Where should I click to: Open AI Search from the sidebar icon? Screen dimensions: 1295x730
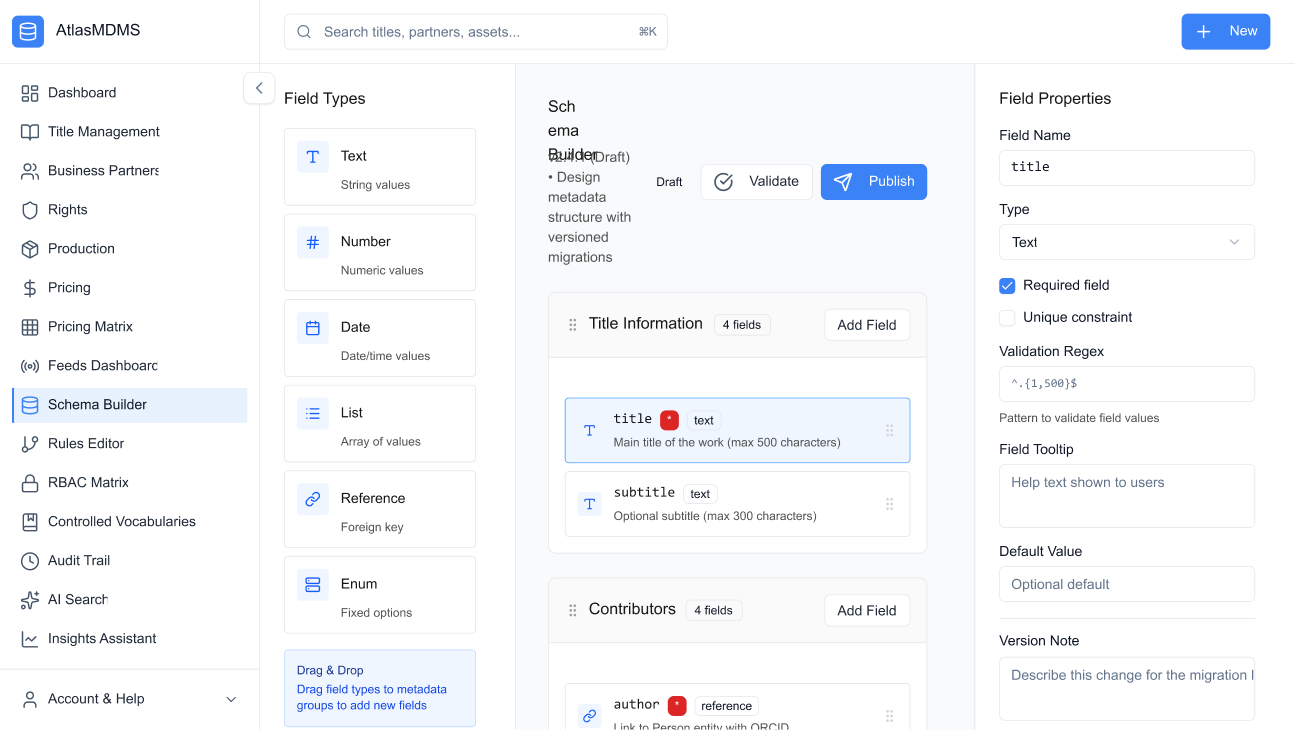30,599
